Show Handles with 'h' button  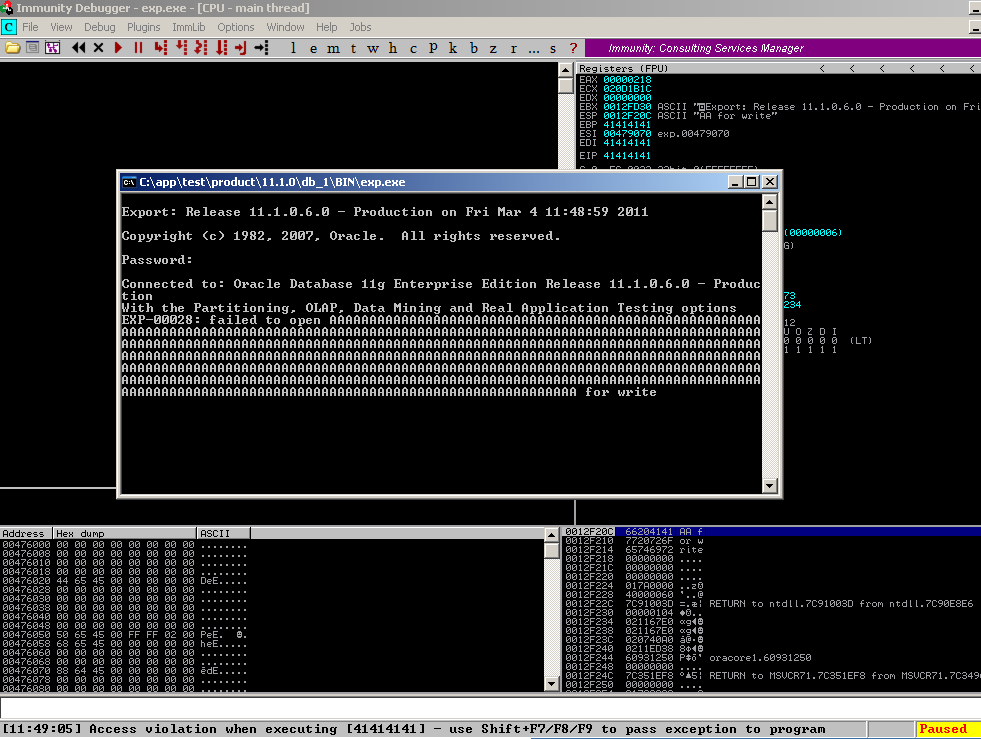pyautogui.click(x=393, y=48)
